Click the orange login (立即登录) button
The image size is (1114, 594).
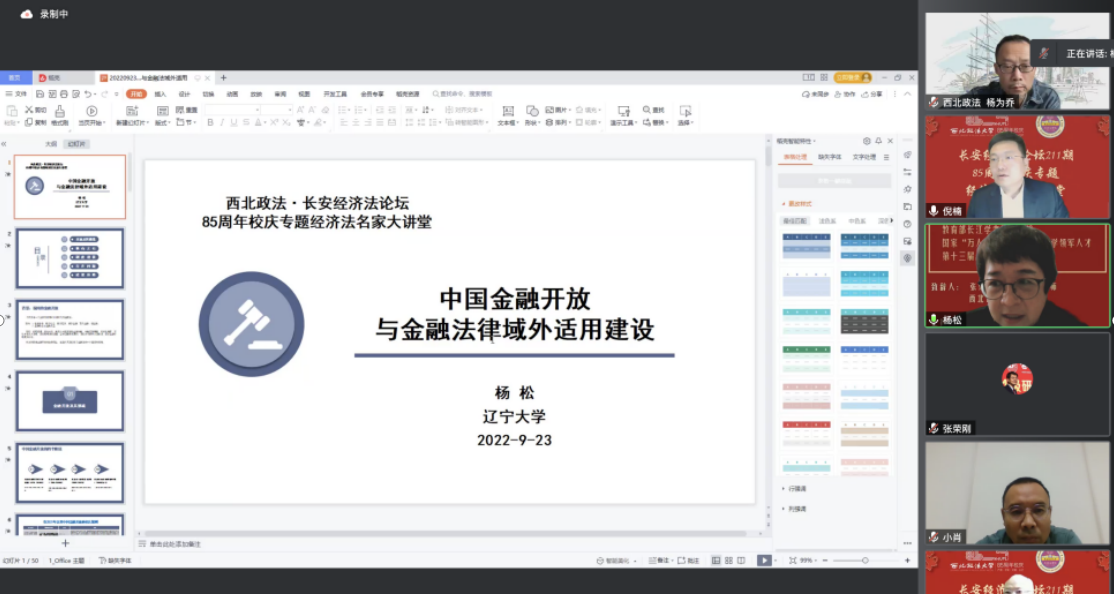click(853, 77)
